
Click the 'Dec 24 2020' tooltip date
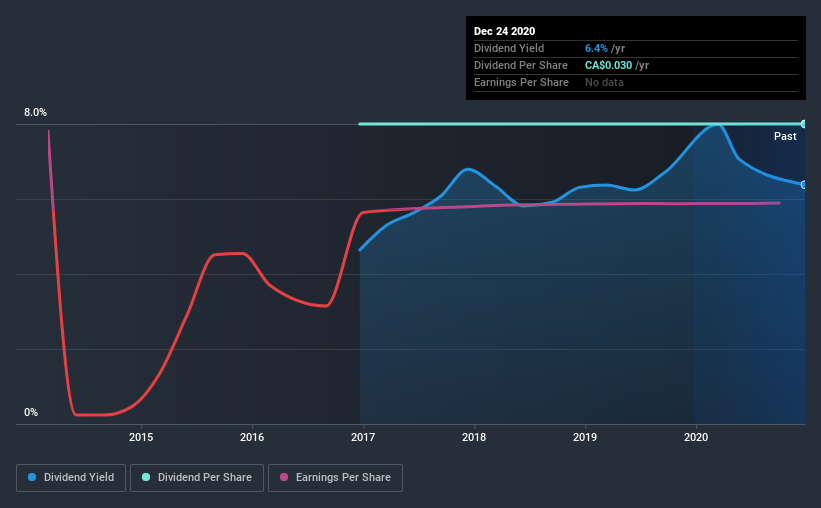pyautogui.click(x=504, y=31)
